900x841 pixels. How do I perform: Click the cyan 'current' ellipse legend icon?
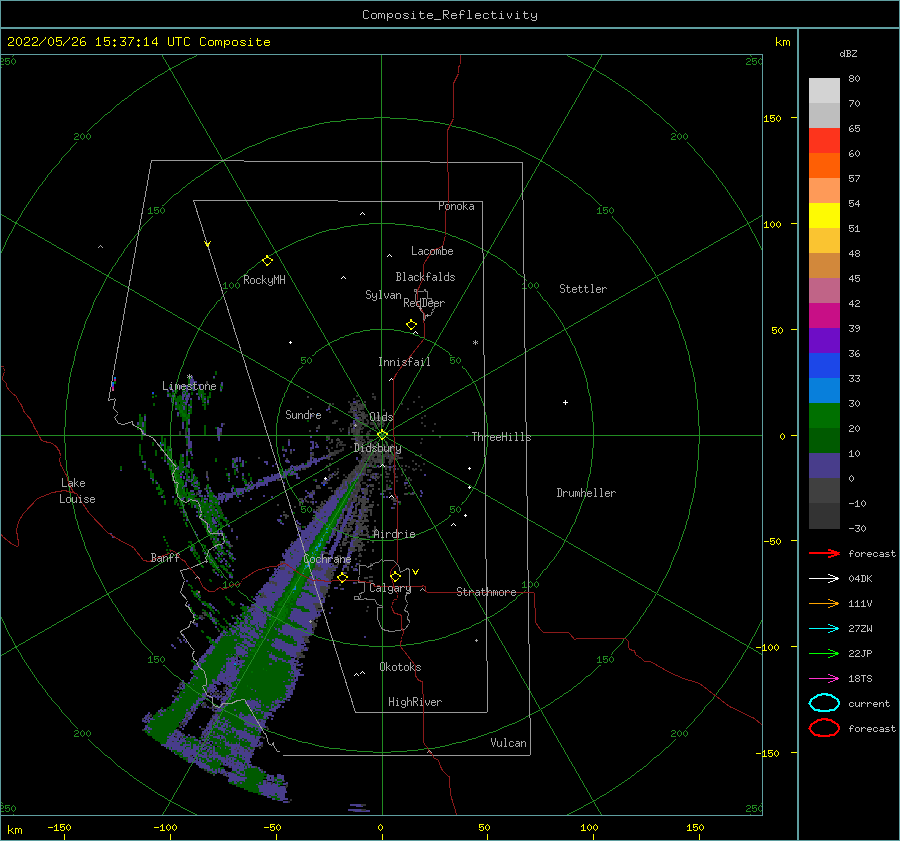click(824, 703)
